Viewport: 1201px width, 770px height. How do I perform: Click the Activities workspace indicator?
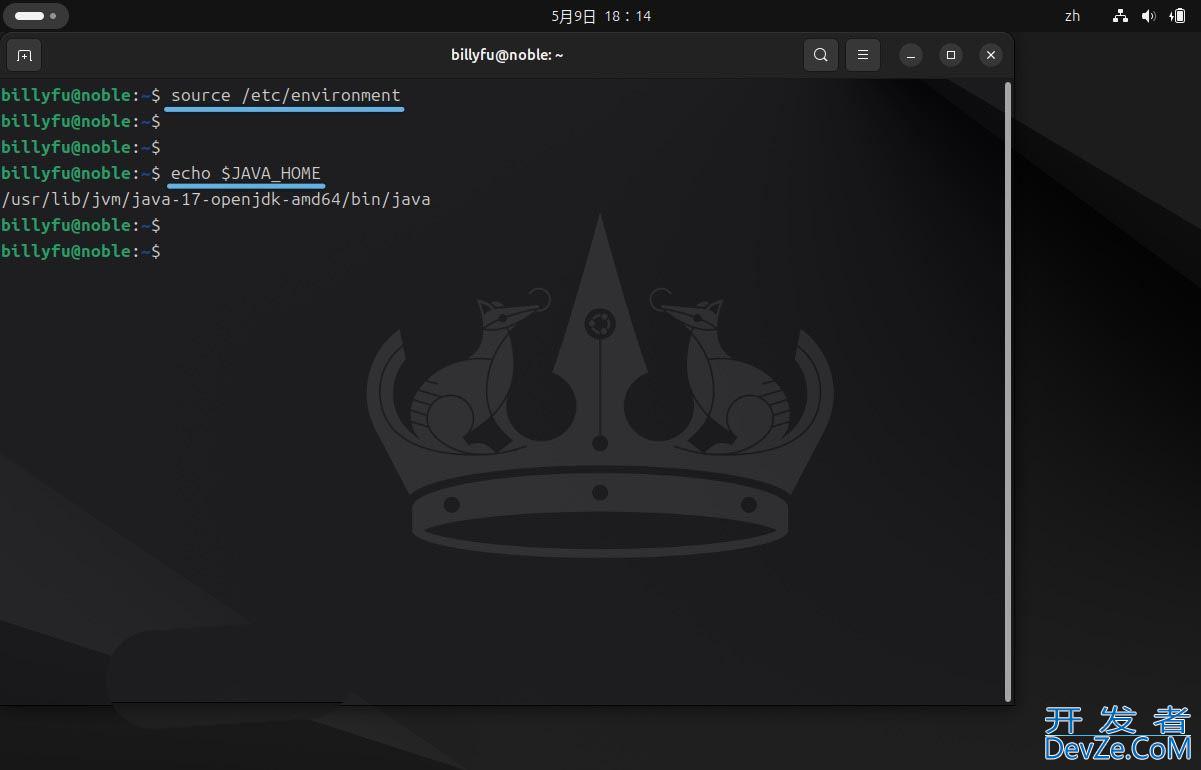tap(36, 16)
